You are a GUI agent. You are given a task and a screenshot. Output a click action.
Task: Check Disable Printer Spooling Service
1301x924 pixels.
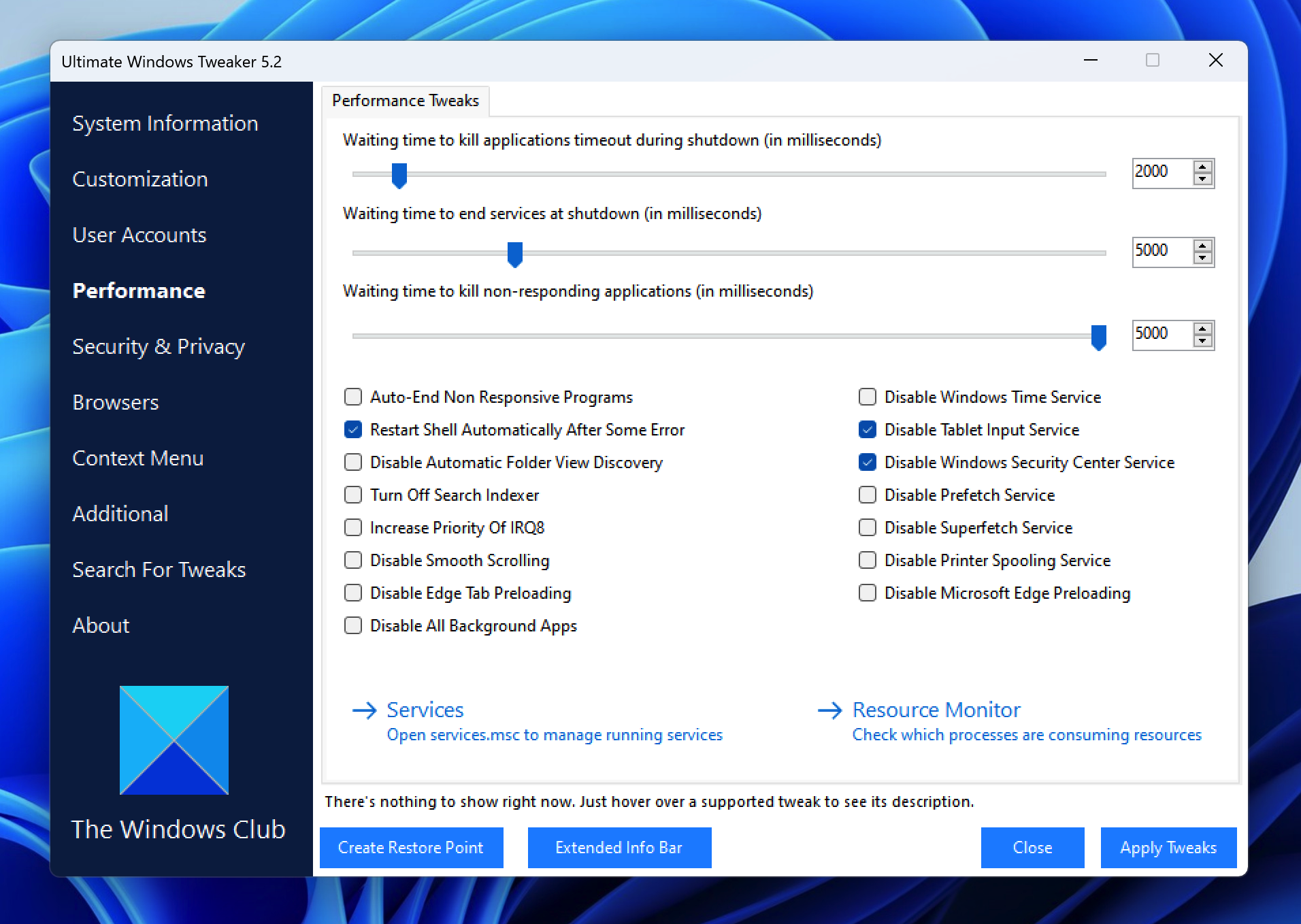(868, 560)
